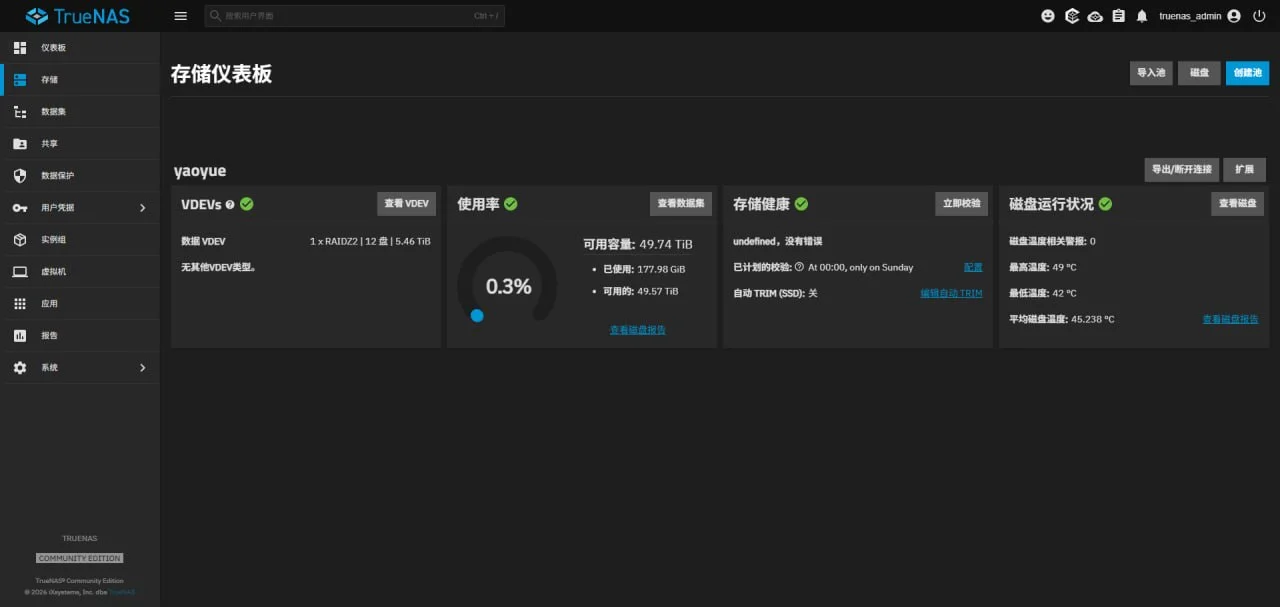Viewport: 1280px width, 607px height.
Task: Click the 系统 gear icon
Action: tap(20, 368)
